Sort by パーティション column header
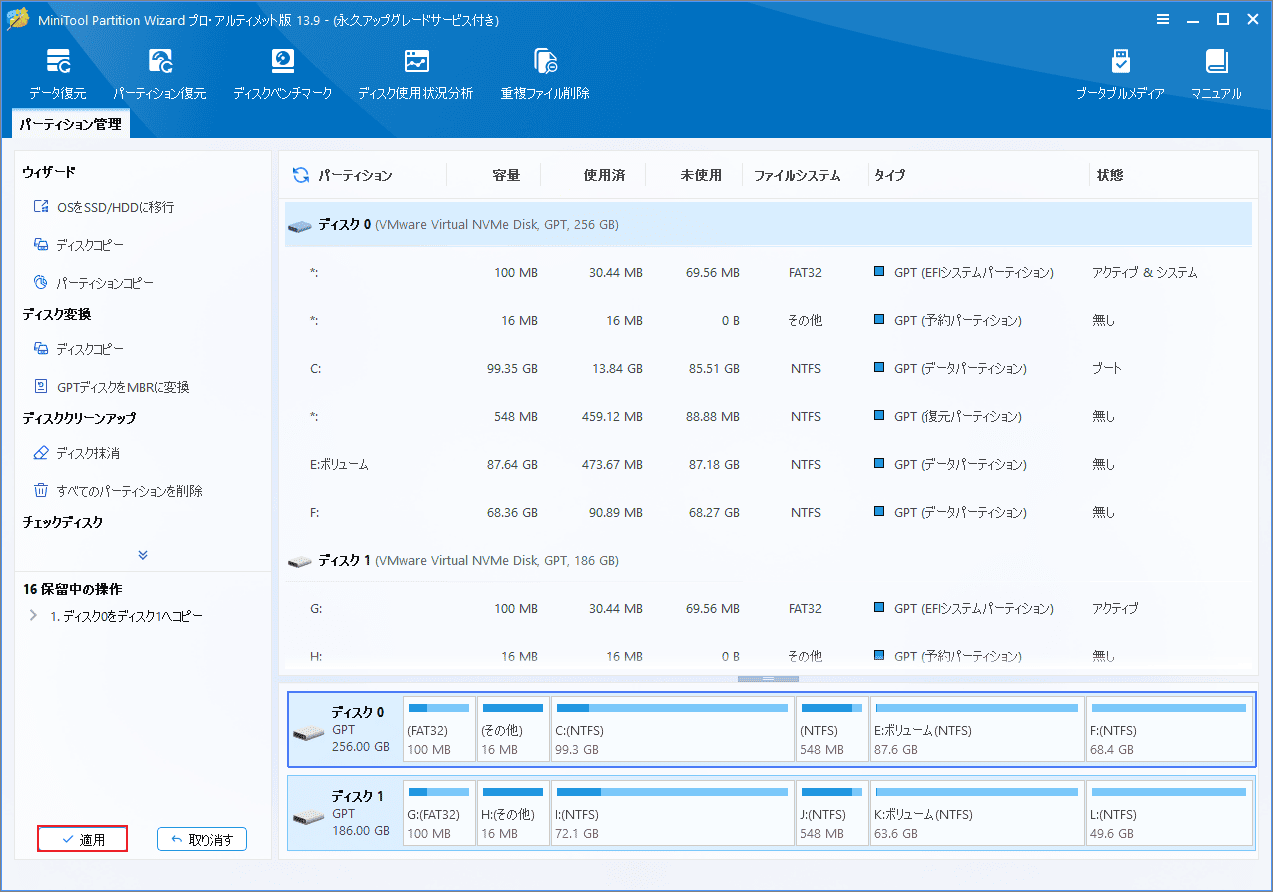Screen dimensions: 1273x892 pos(355,175)
